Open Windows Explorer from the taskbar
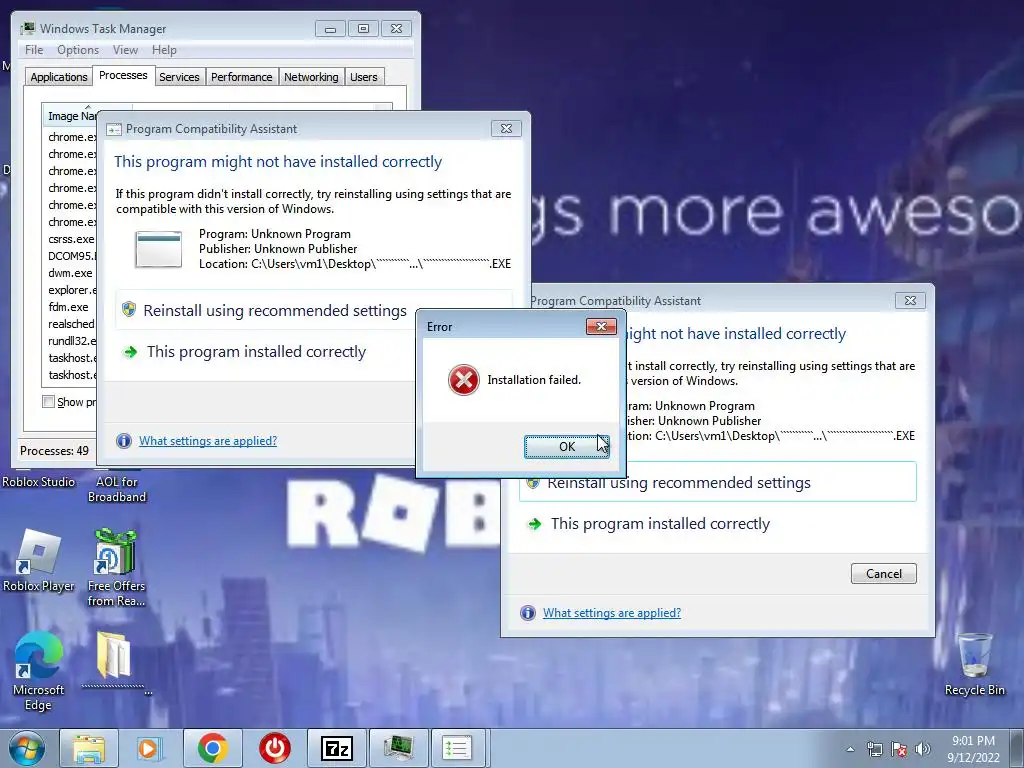 click(89, 748)
